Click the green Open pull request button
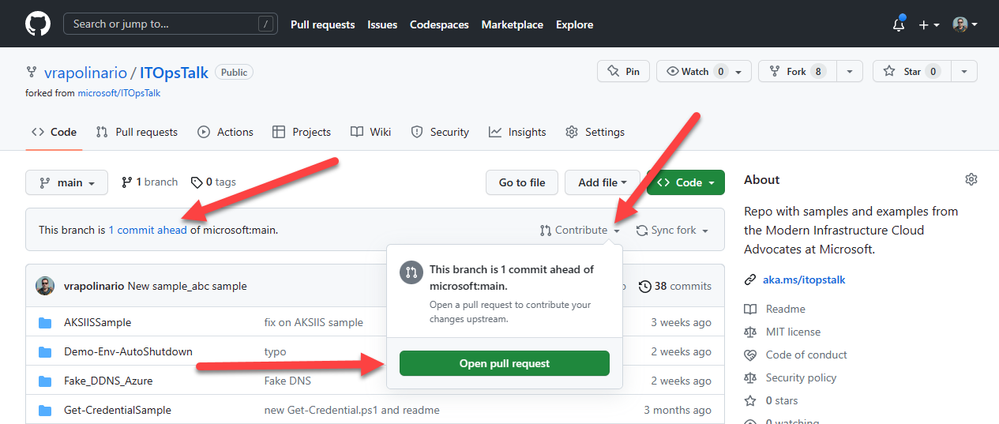The image size is (999, 424). coord(505,363)
